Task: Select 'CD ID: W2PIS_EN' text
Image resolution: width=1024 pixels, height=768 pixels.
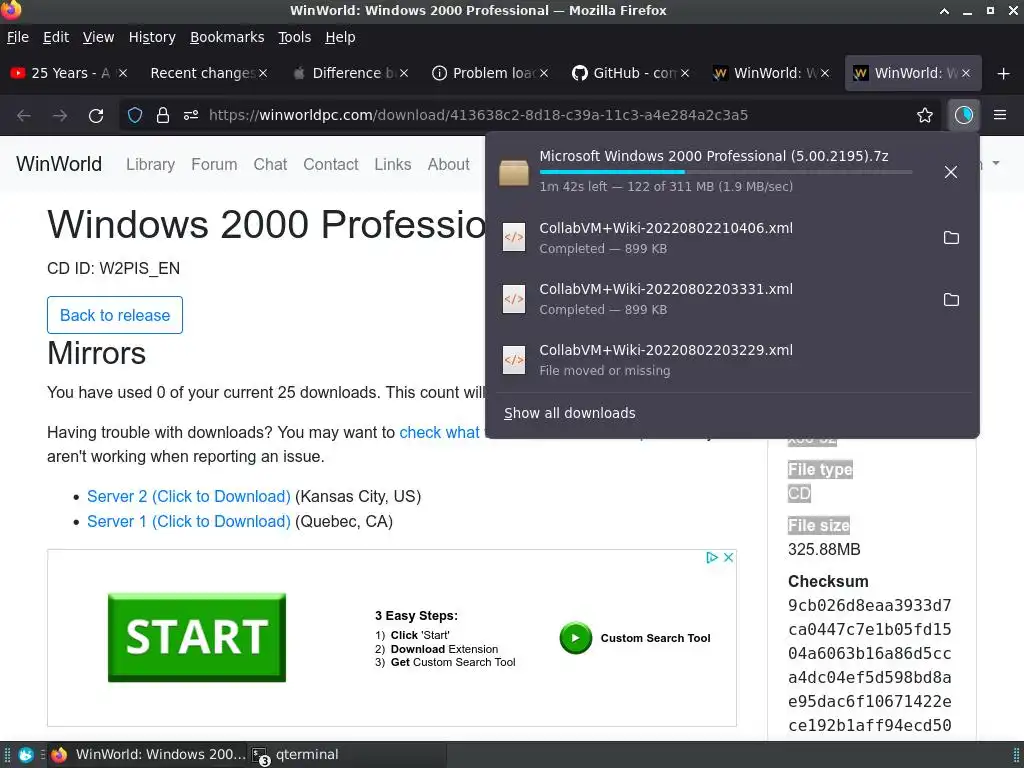Action: [114, 268]
